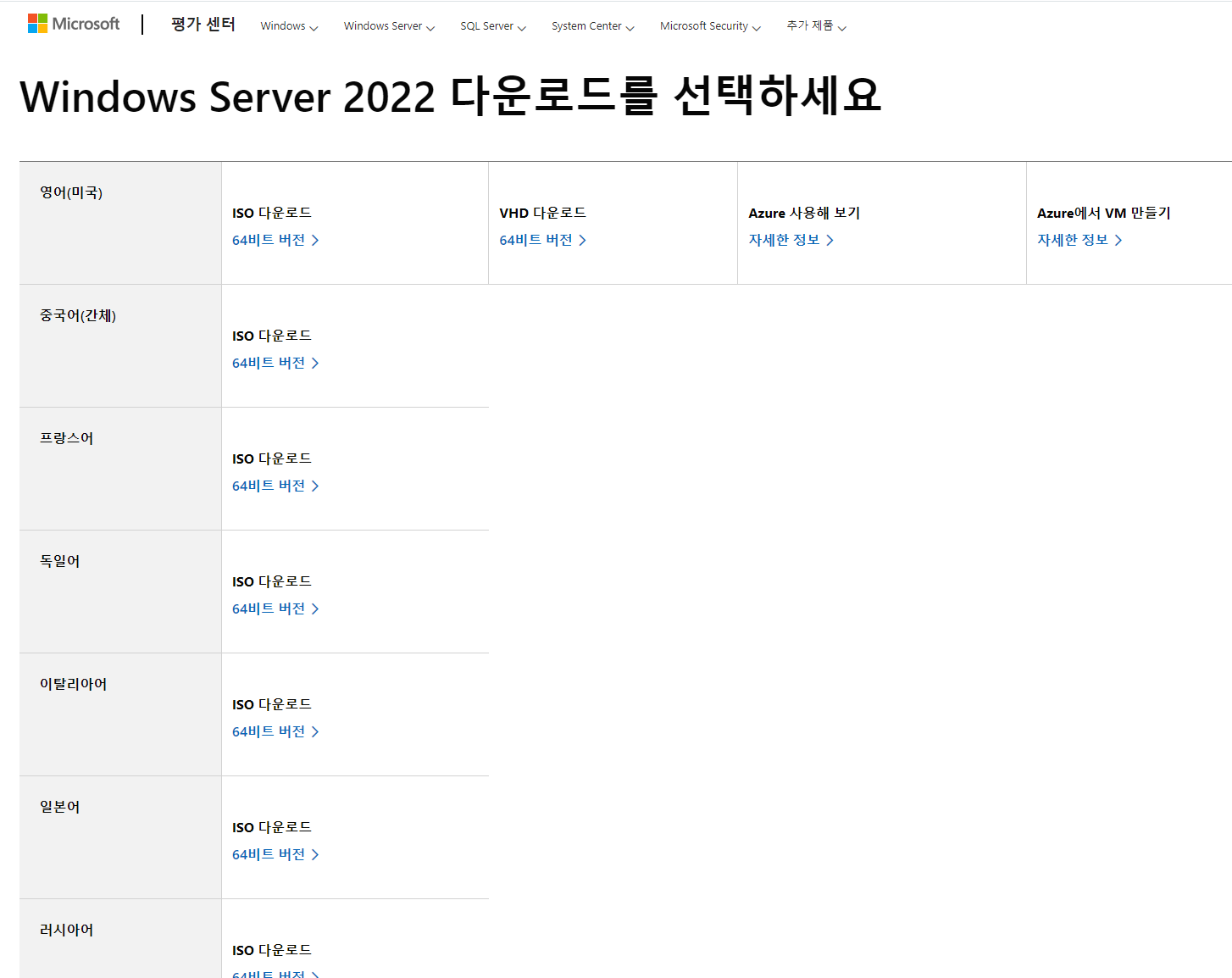
Task: Click the Azure에서 VM 만들기 heading
Action: tap(1104, 213)
